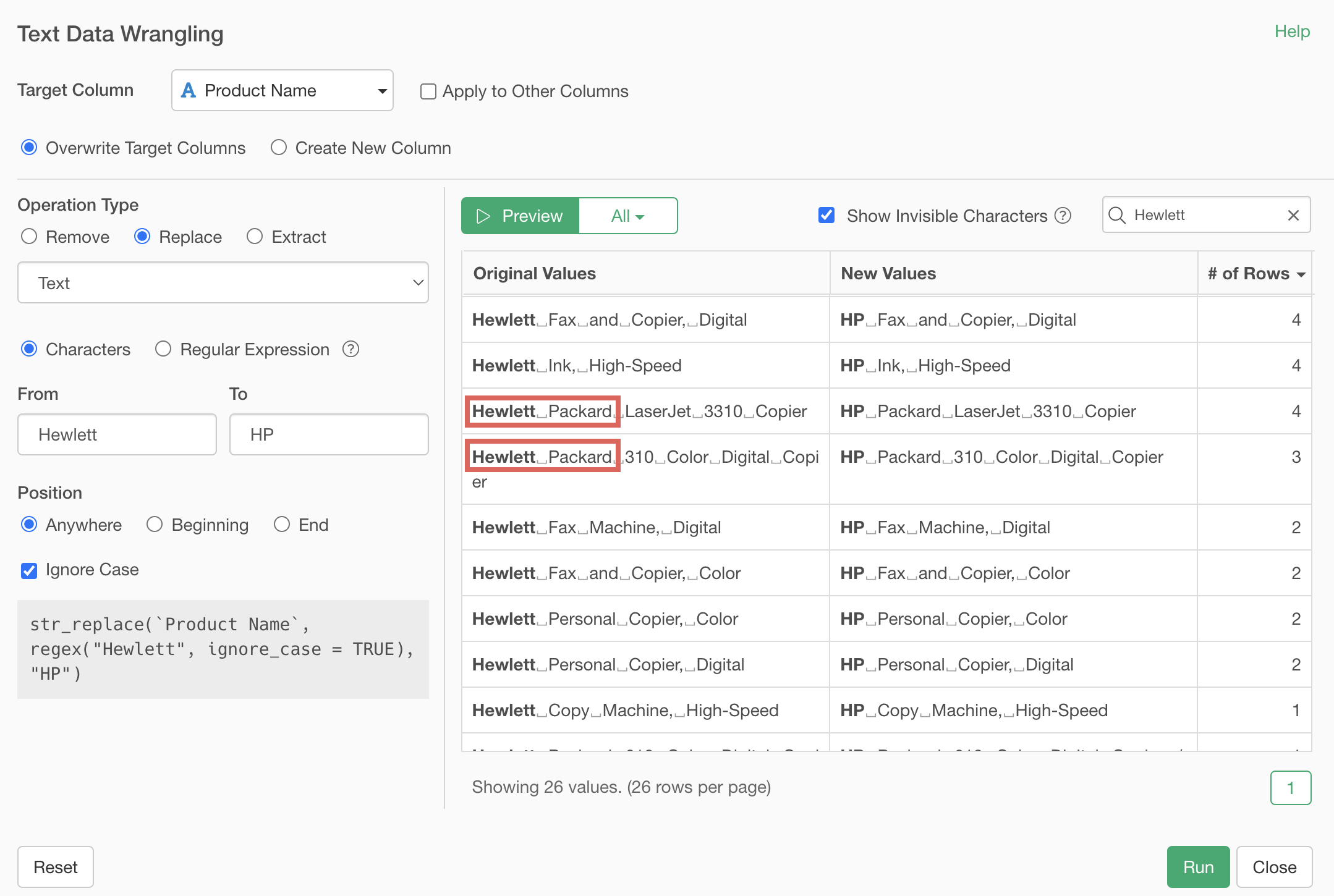
Task: Open the Text type dropdown
Action: pyautogui.click(x=223, y=282)
